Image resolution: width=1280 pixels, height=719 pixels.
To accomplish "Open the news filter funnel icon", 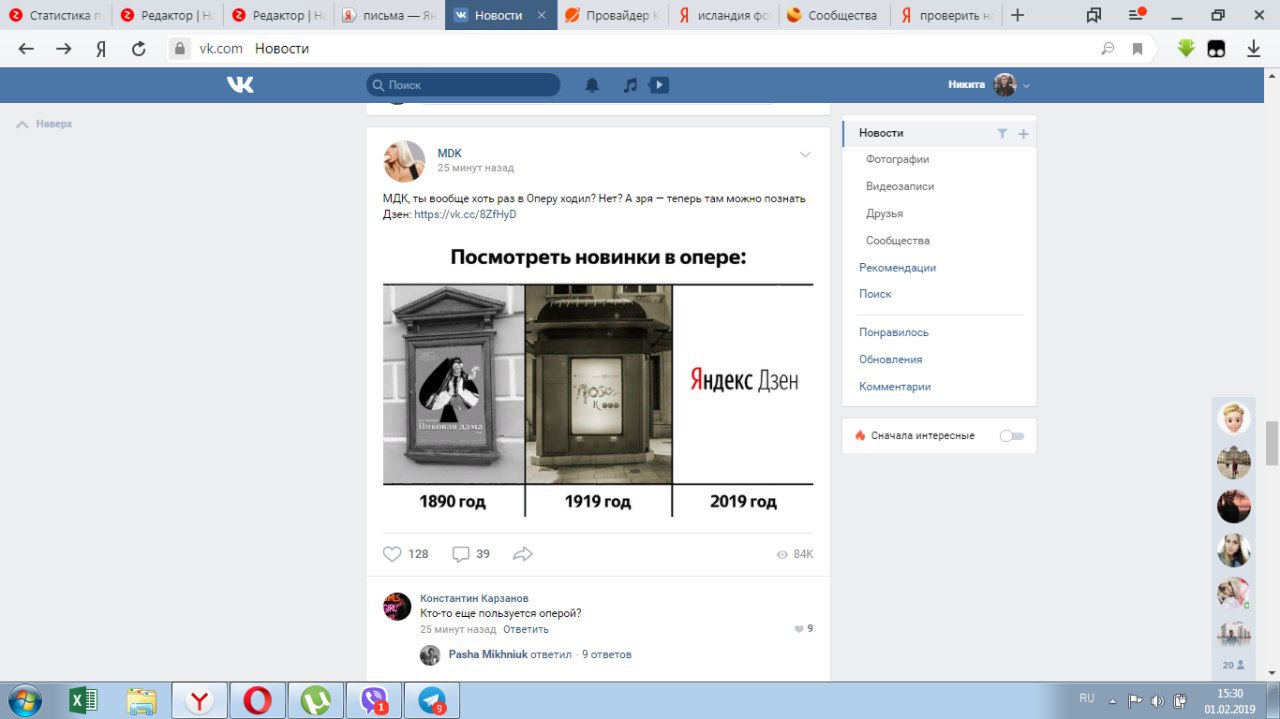I will [x=1002, y=133].
